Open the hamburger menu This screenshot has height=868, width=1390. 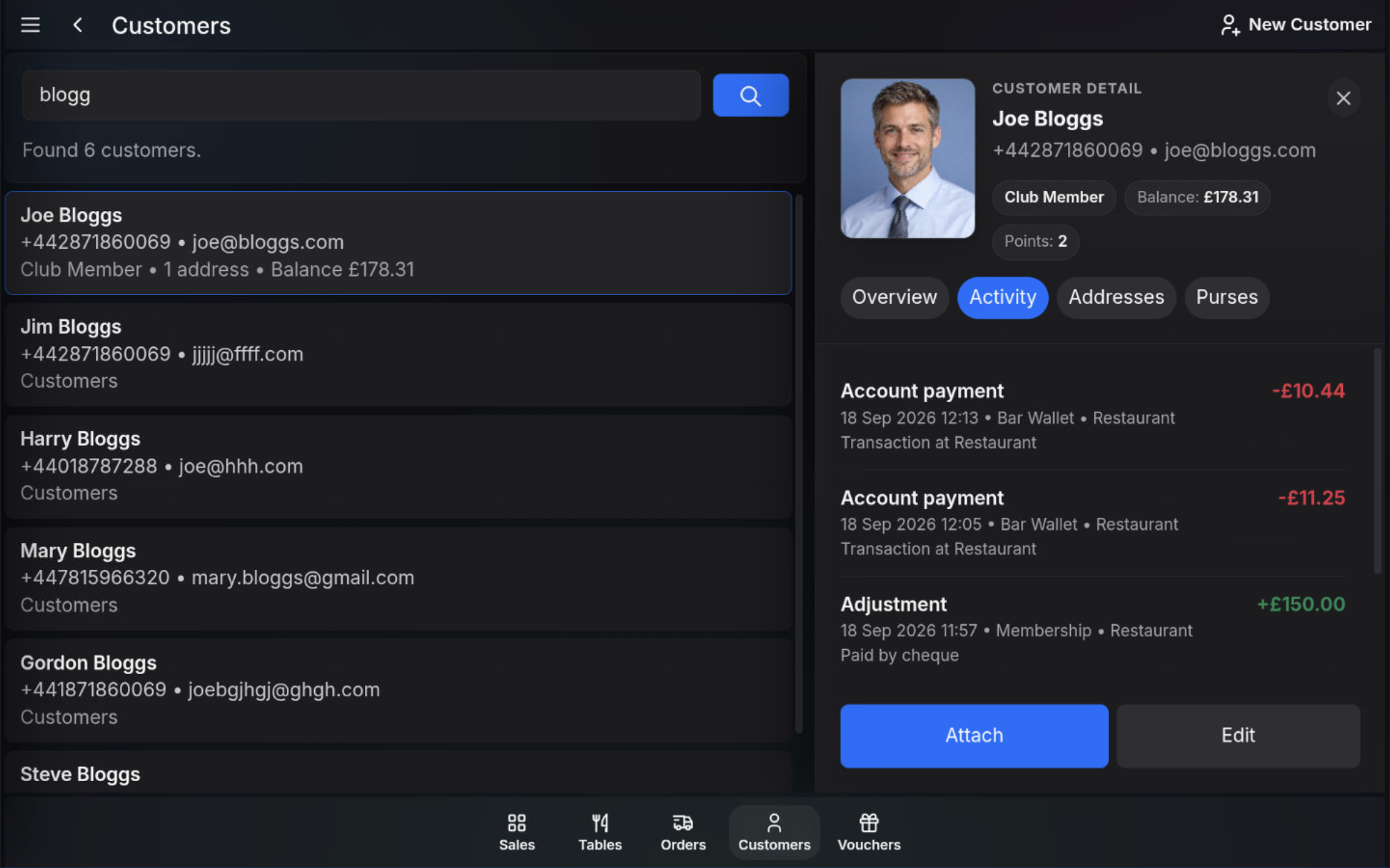[31, 25]
